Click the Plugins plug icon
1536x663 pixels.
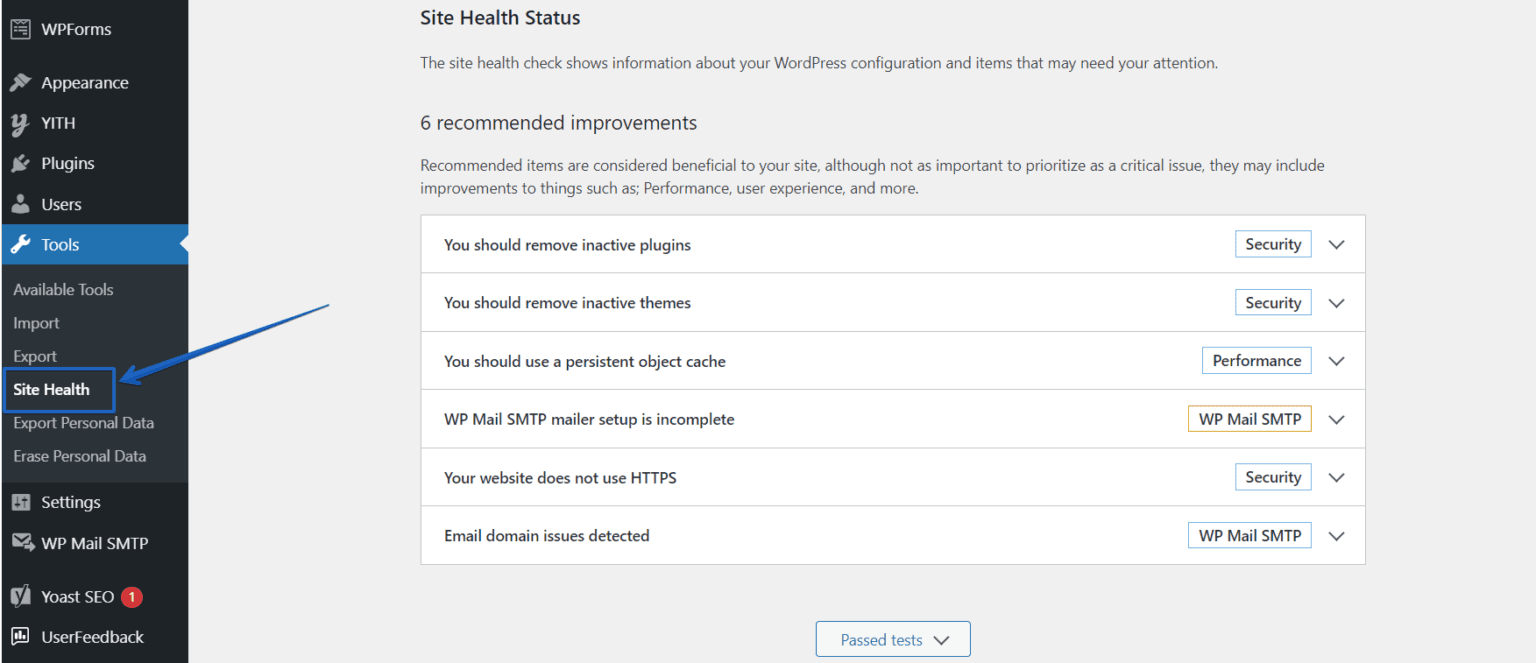click(x=20, y=164)
